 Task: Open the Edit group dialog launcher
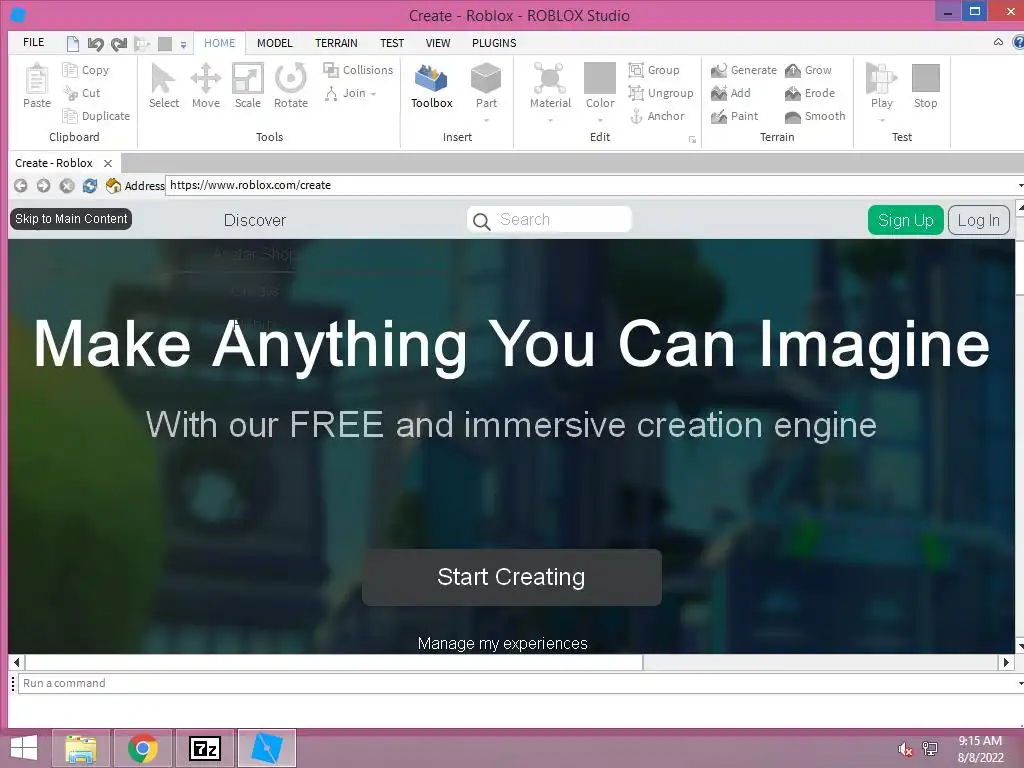[x=692, y=140]
